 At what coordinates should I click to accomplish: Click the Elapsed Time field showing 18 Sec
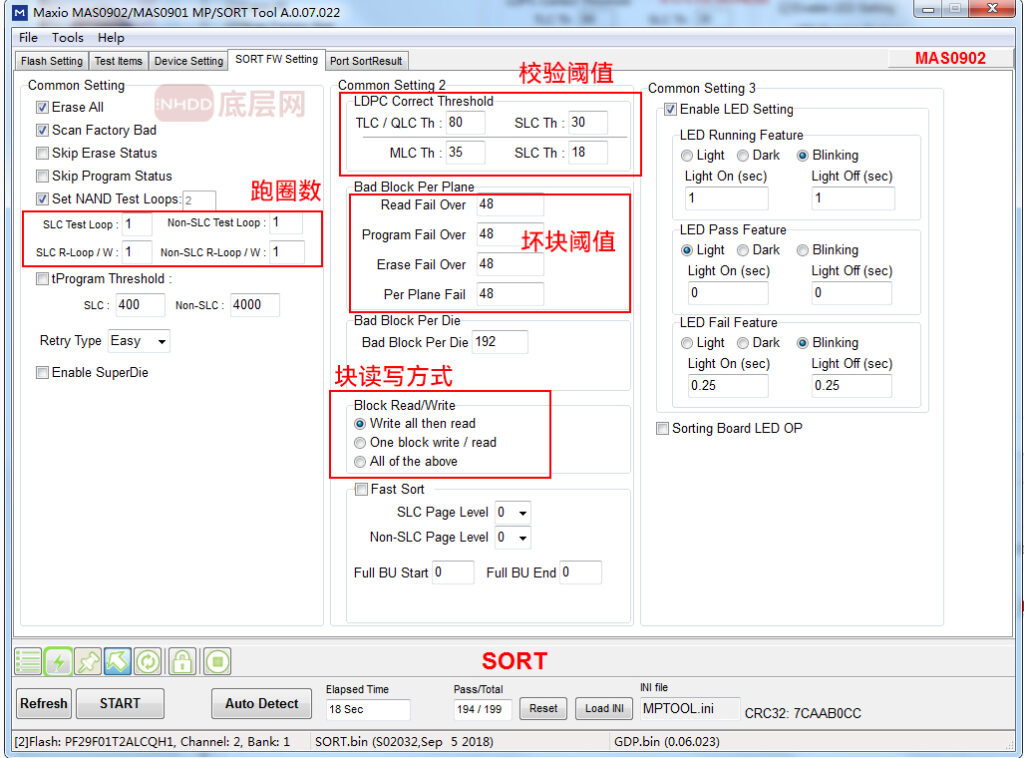368,709
